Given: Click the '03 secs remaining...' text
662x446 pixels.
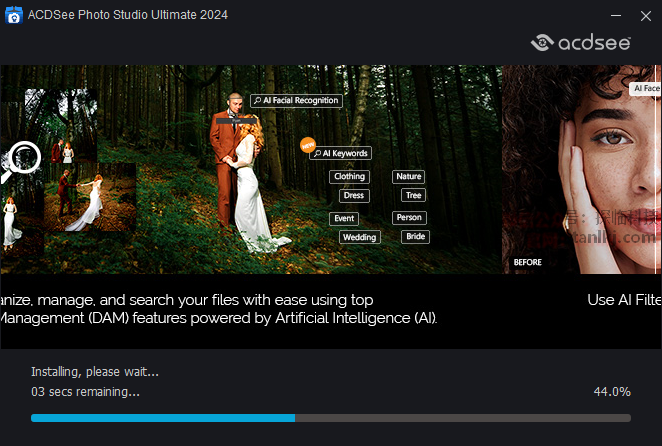Looking at the screenshot, I should [85, 392].
